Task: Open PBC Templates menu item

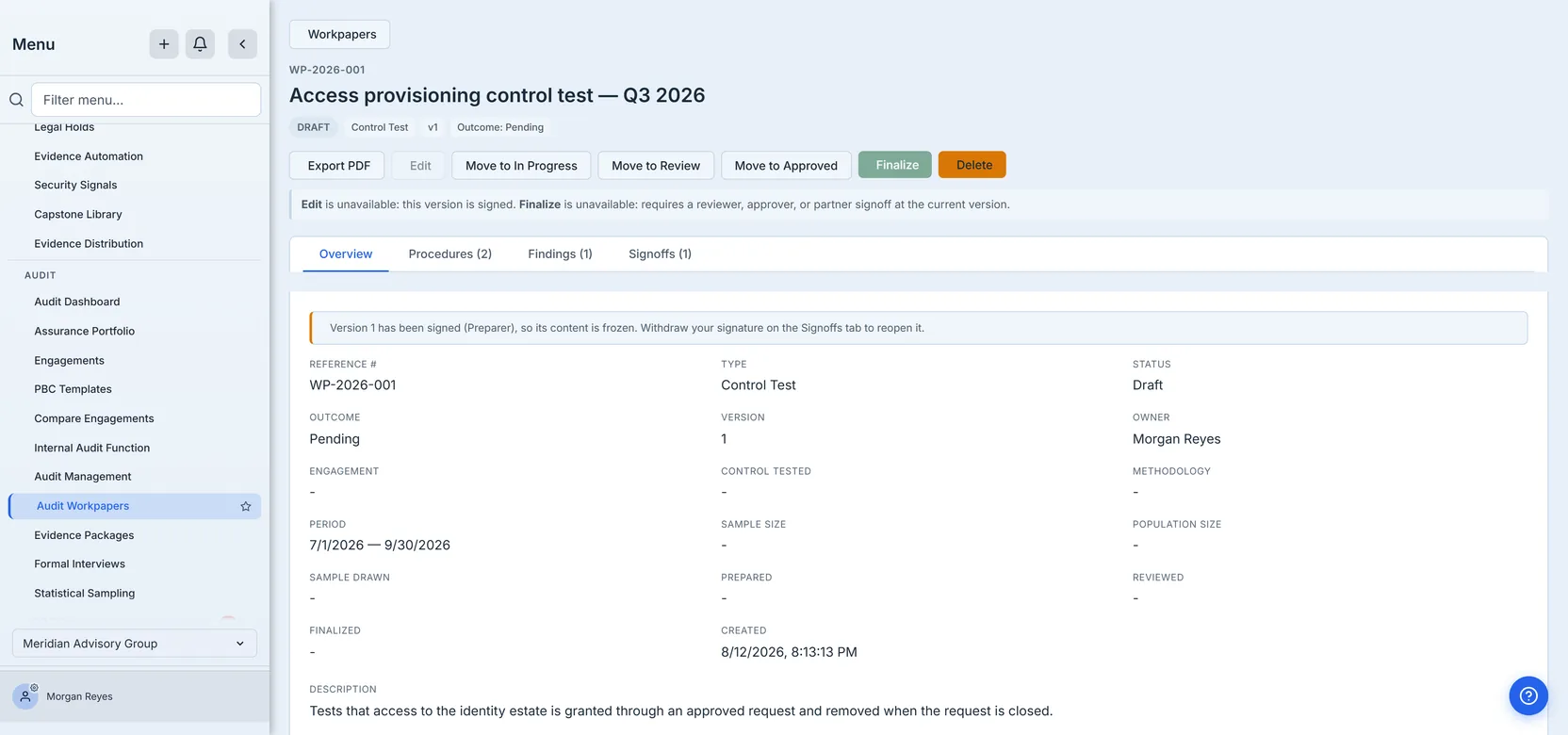Action: pyautogui.click(x=134, y=389)
